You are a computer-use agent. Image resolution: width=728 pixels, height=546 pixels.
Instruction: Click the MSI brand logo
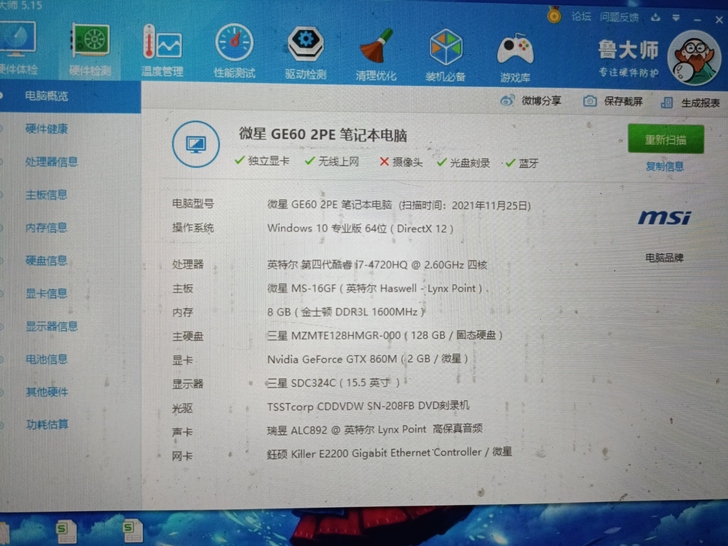[664, 217]
